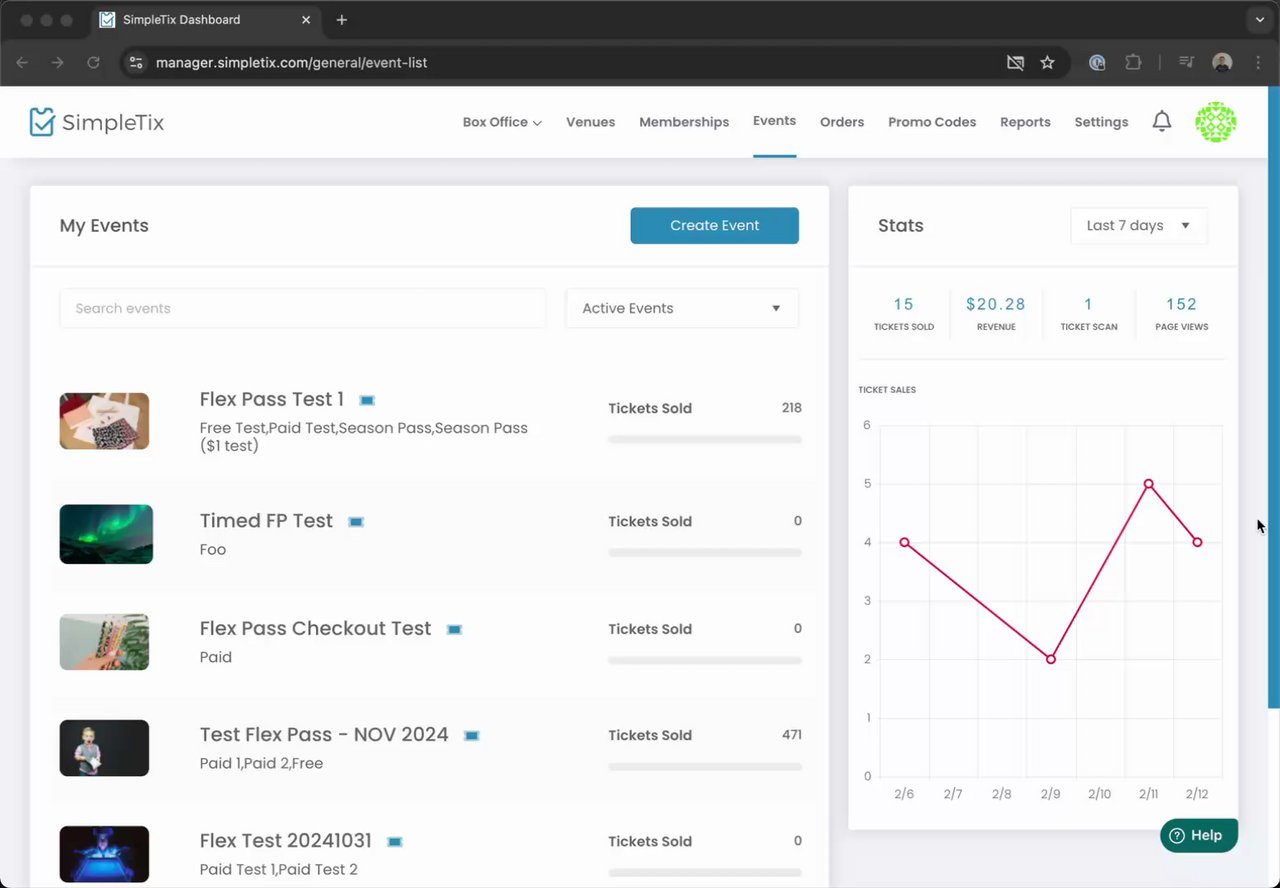Image resolution: width=1280 pixels, height=888 pixels.
Task: Click ticket icon next to Flex Pass Test 1
Action: click(367, 400)
